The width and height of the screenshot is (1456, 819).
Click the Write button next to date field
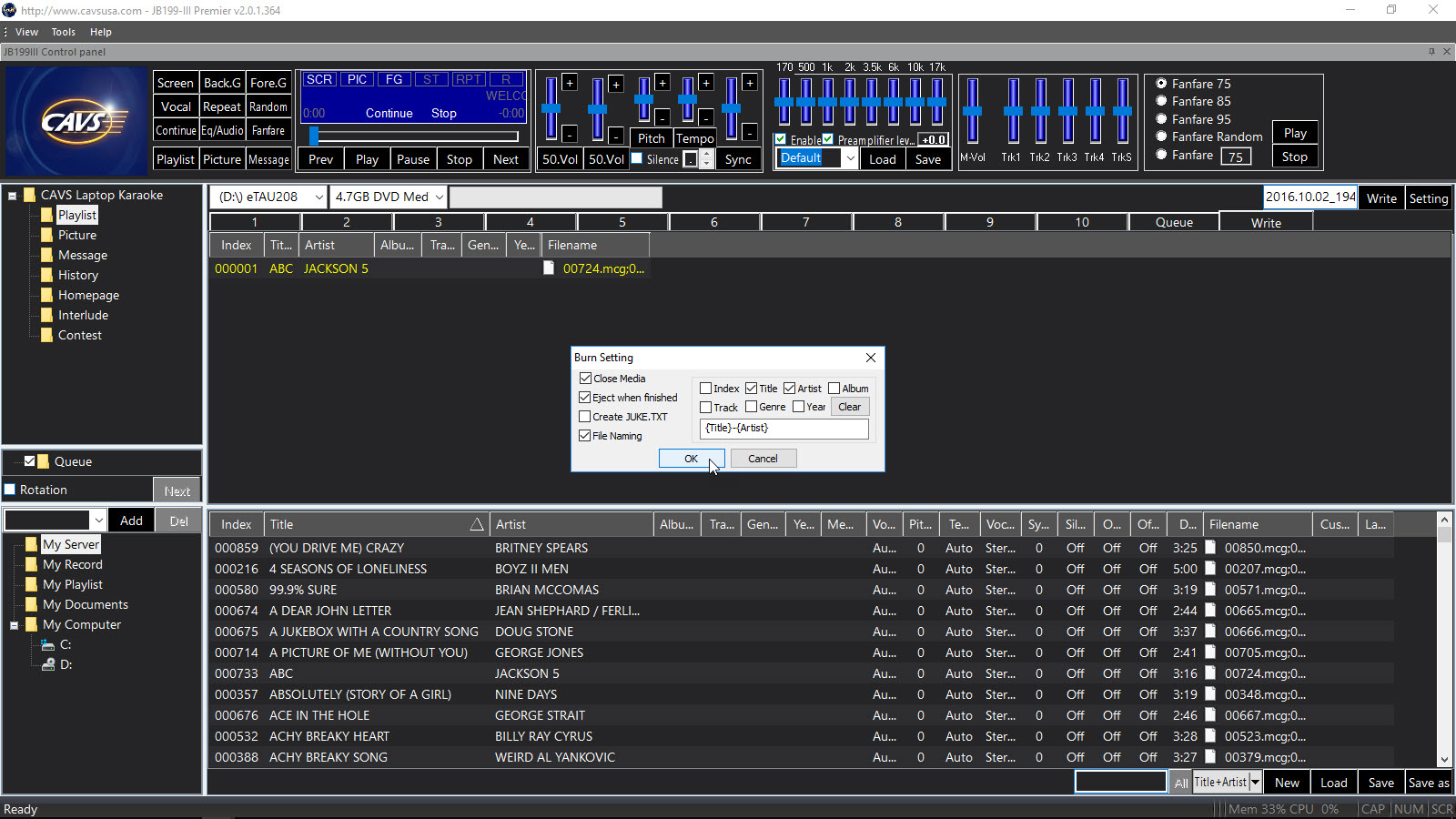tap(1381, 198)
